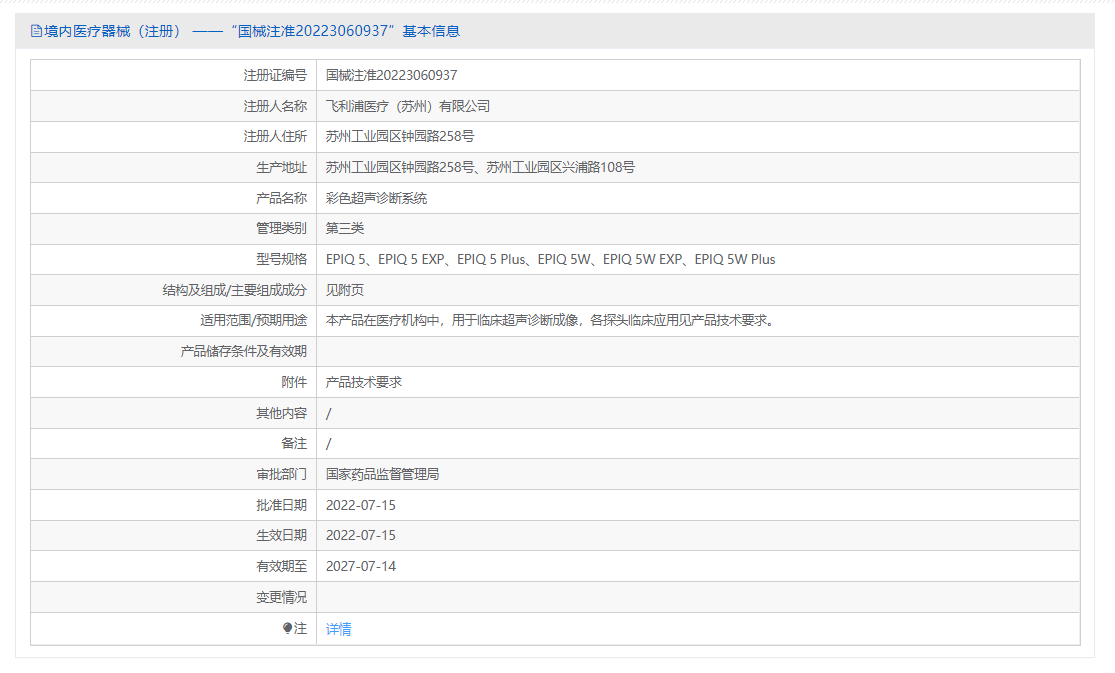Viewport: 1115px width, 673px height.
Task: Click expiry date 2027-07-14
Action: tap(361, 566)
